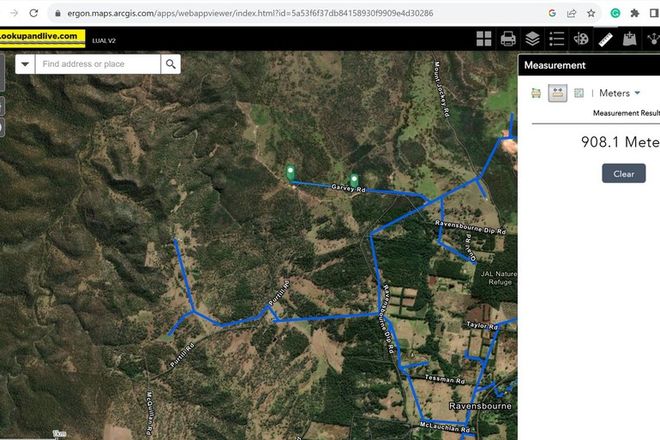Click the search magnifier button
The width and height of the screenshot is (660, 440).
click(x=170, y=64)
